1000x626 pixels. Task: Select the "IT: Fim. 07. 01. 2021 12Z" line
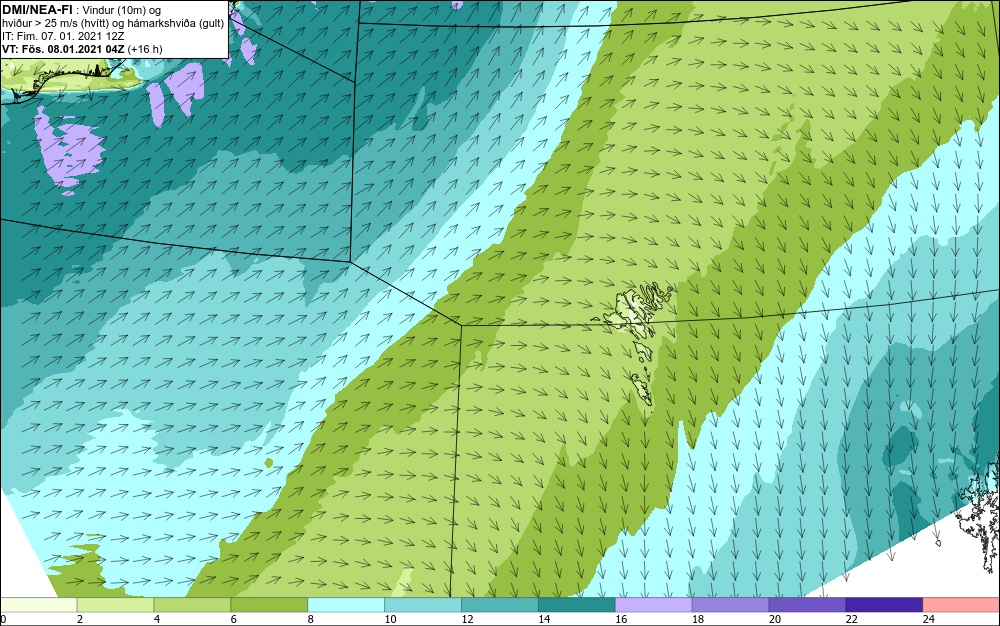tap(62, 36)
